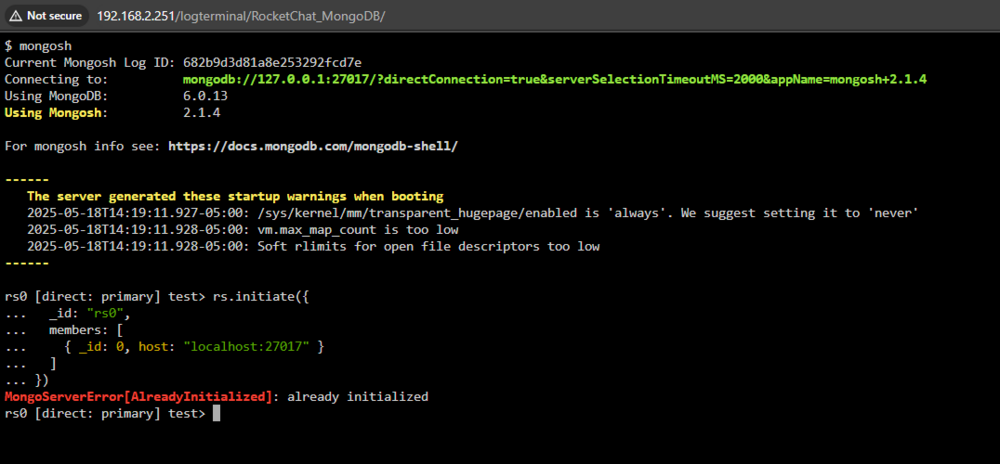This screenshot has height=464, width=1000.
Task: Click the 'Current Mongosh Log ID:' label
Action: (x=90, y=62)
